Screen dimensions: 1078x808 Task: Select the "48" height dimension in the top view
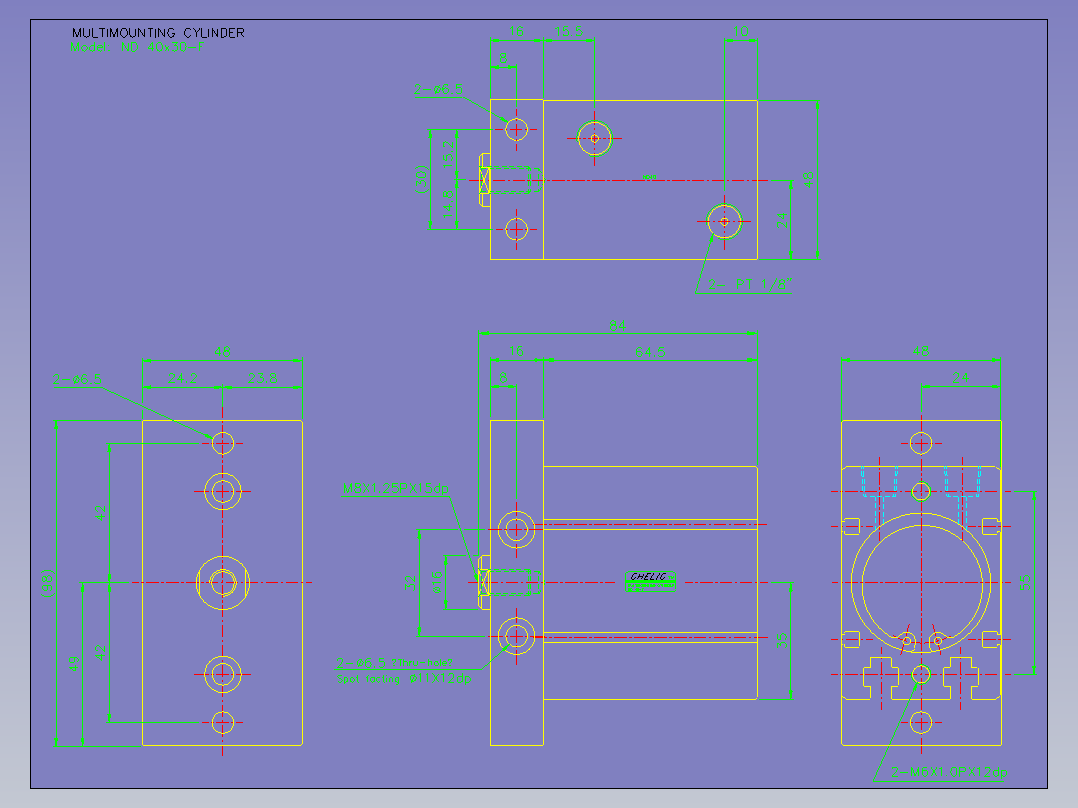(x=808, y=179)
